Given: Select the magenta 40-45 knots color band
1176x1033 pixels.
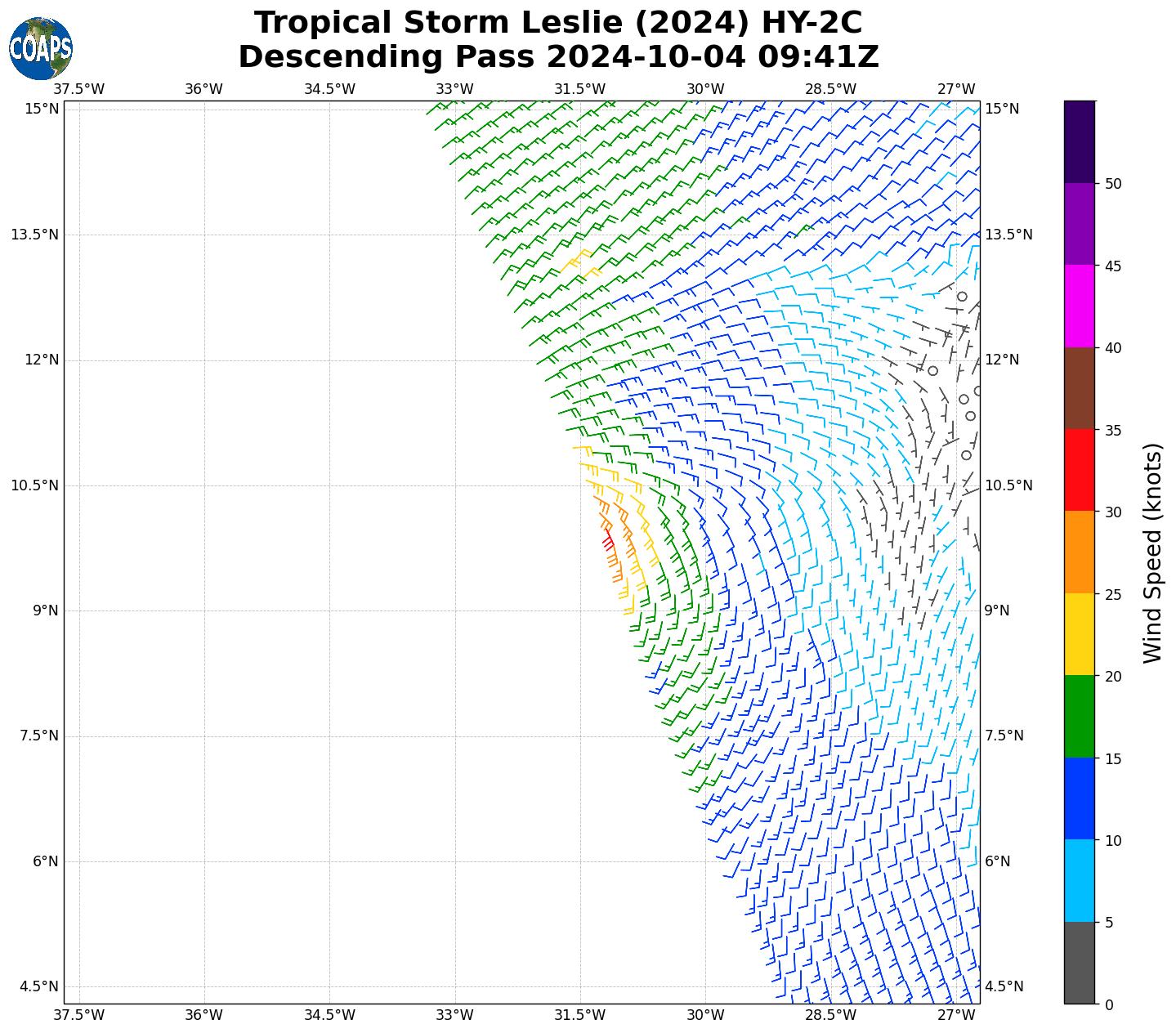Looking at the screenshot, I should [x=1079, y=306].
